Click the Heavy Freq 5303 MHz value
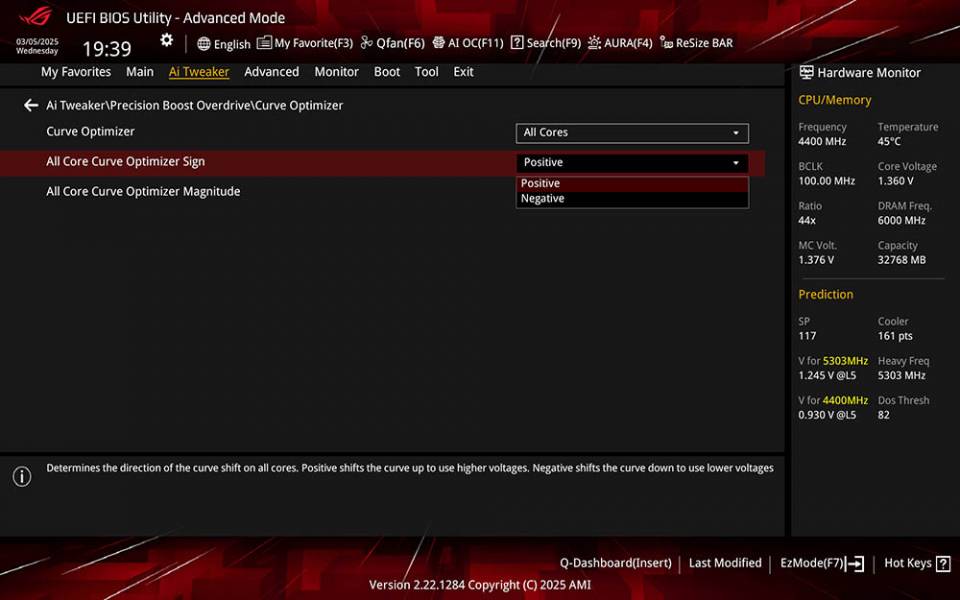 point(902,375)
